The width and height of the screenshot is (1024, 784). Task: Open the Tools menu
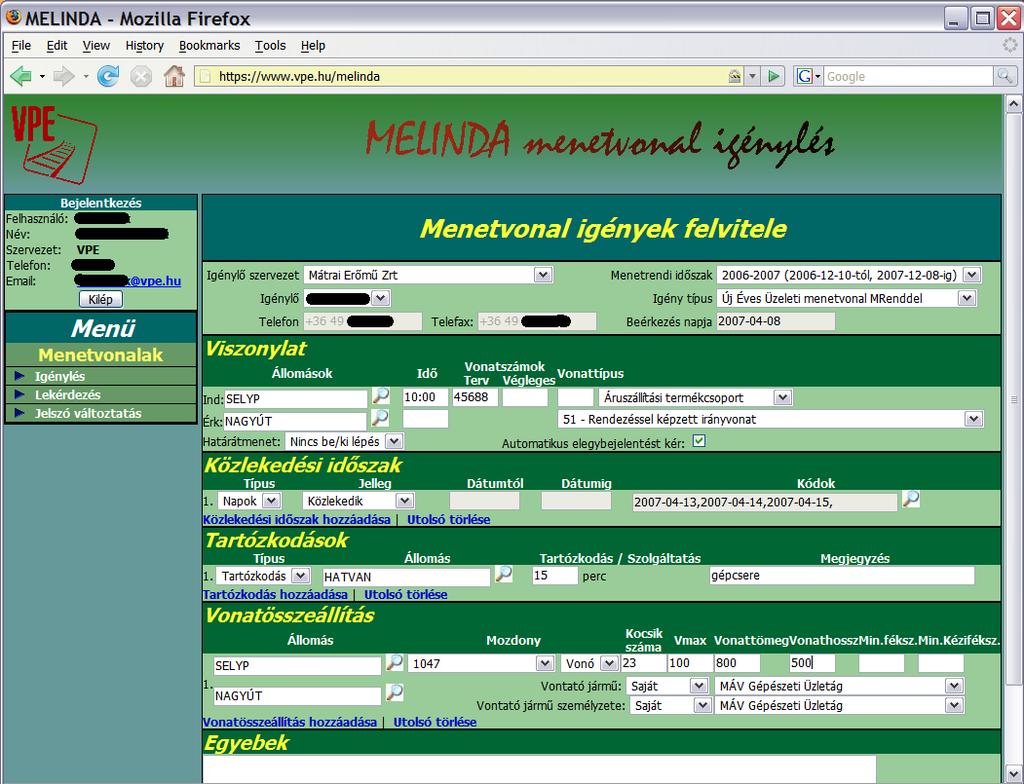click(x=270, y=46)
